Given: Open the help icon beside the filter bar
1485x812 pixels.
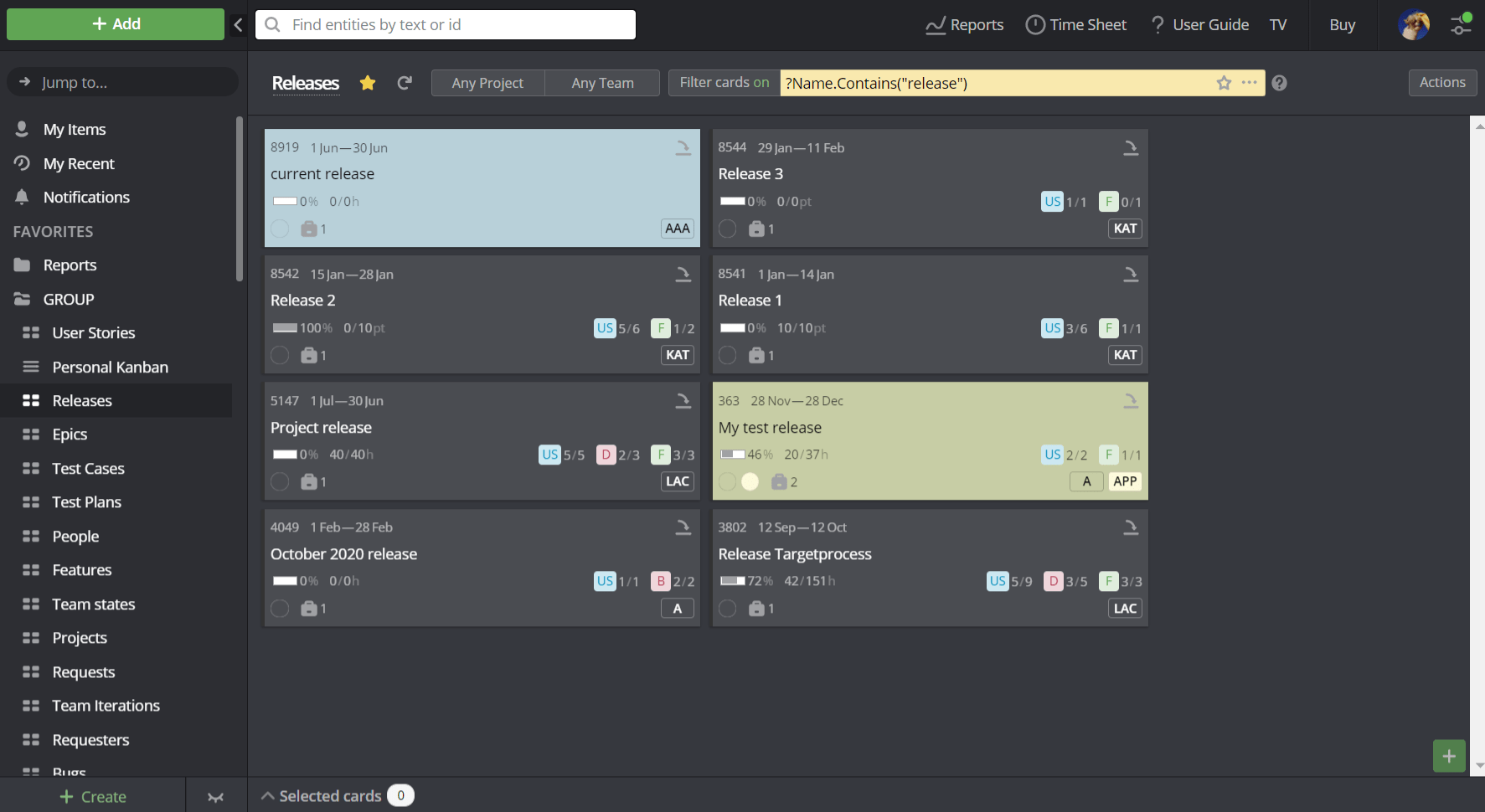Looking at the screenshot, I should tap(1279, 82).
